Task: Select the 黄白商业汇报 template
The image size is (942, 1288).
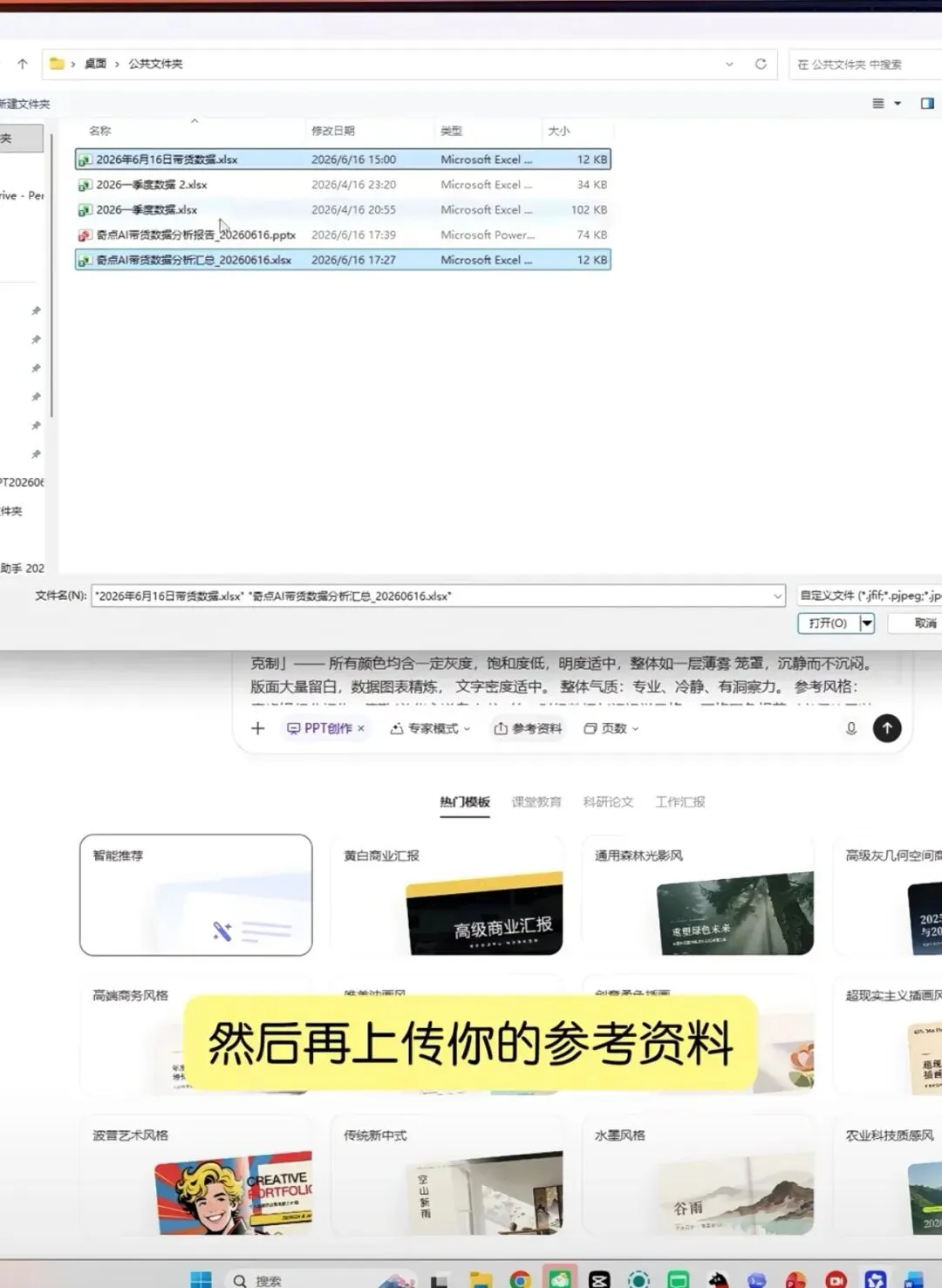Action: click(447, 895)
